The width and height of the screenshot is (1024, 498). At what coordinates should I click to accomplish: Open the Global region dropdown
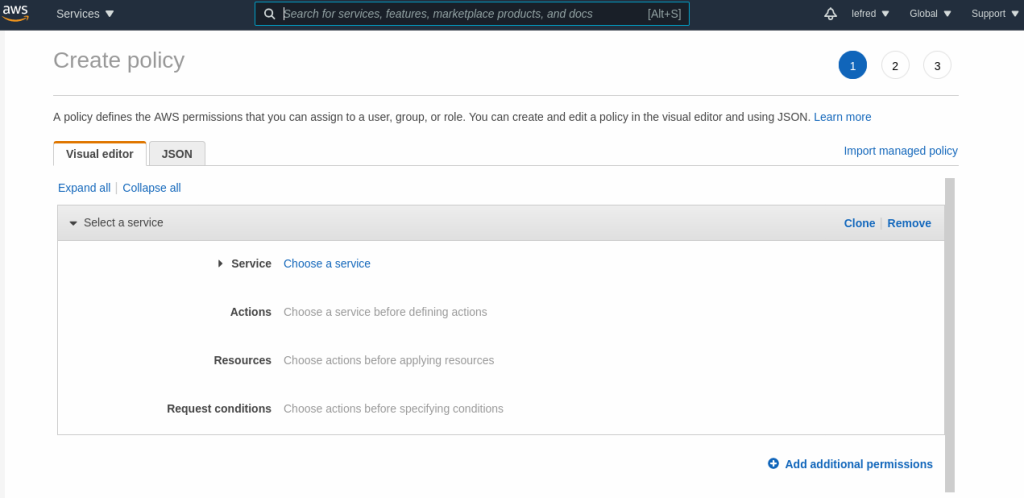[930, 14]
